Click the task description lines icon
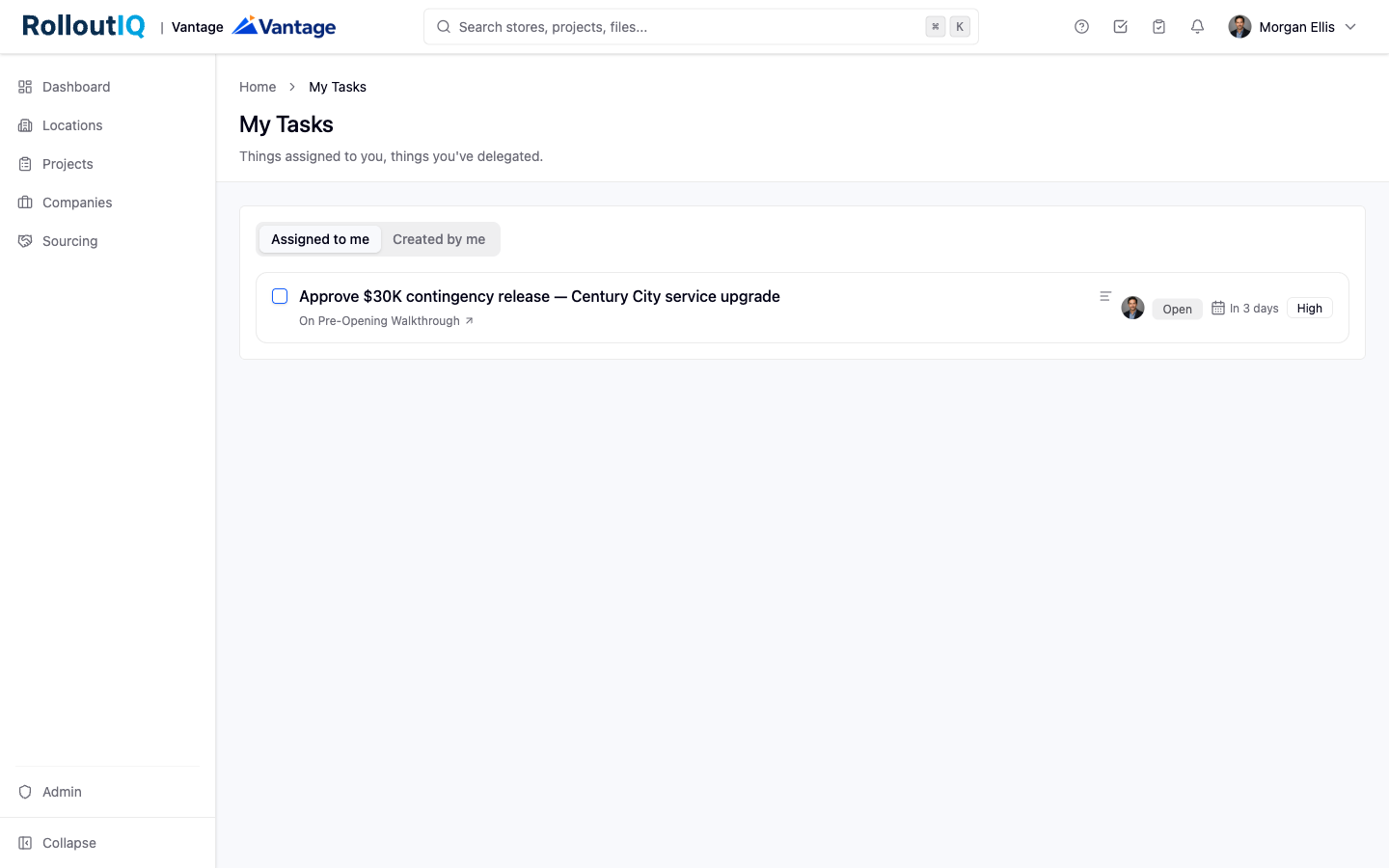Viewport: 1389px width, 868px height. click(x=1105, y=296)
